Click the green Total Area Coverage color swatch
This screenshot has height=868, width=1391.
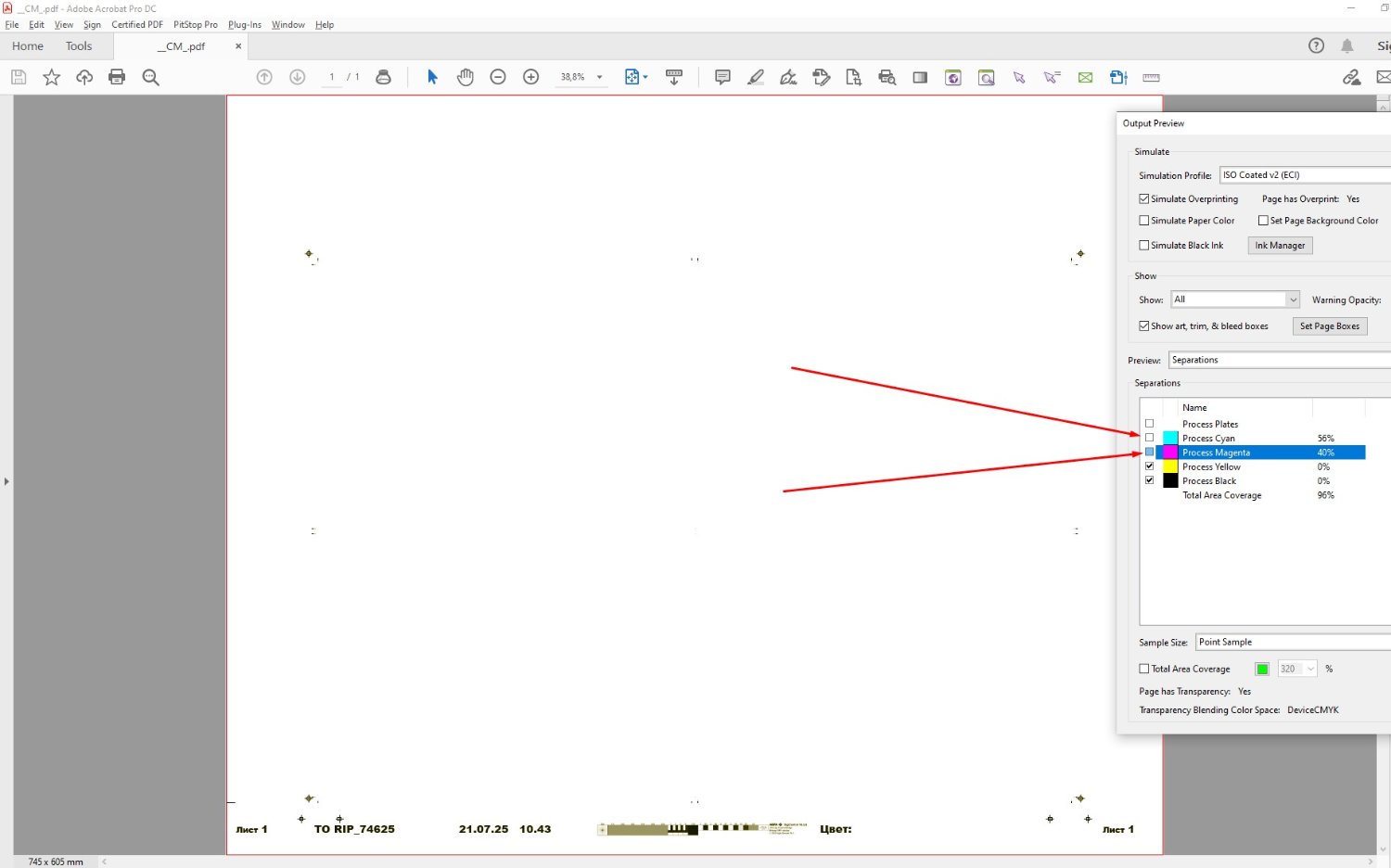click(x=1262, y=669)
